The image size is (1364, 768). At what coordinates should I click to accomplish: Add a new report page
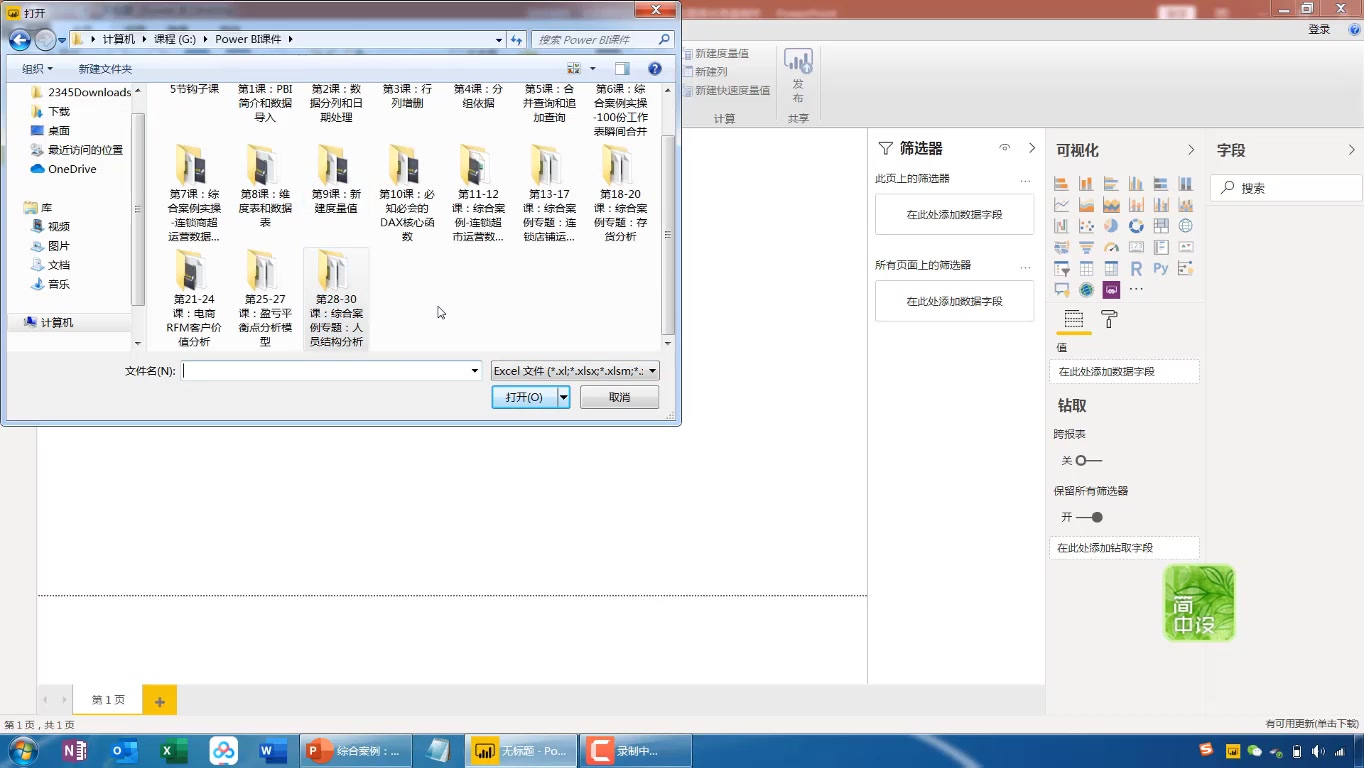pyautogui.click(x=159, y=701)
